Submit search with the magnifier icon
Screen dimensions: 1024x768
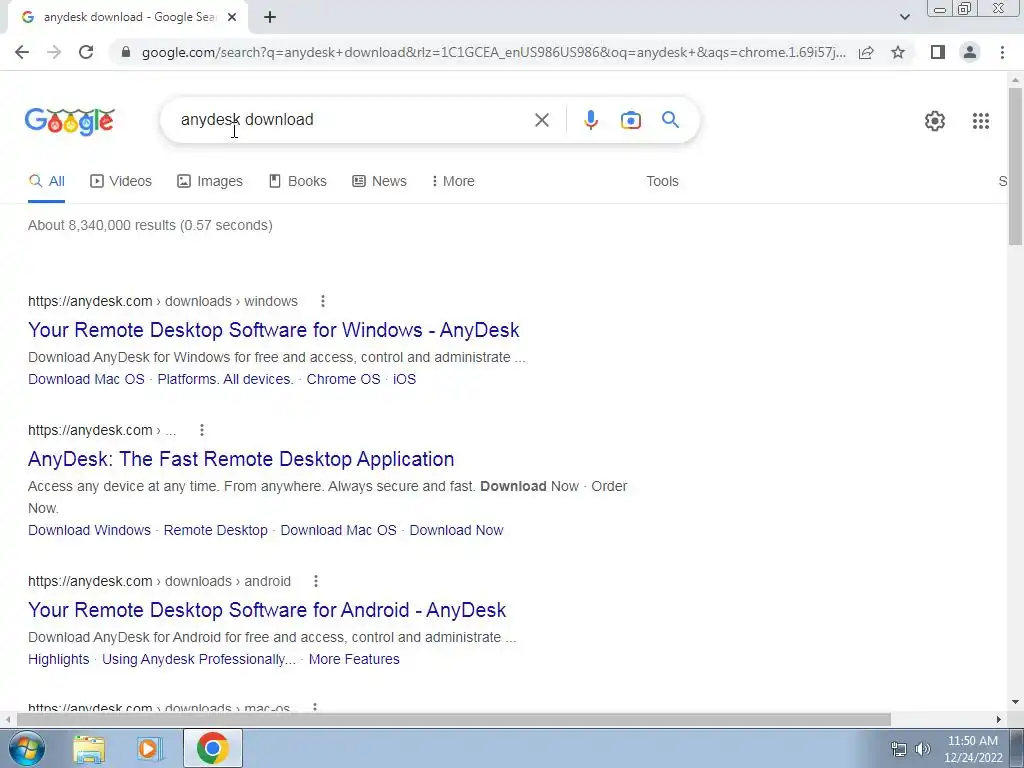pyautogui.click(x=670, y=120)
